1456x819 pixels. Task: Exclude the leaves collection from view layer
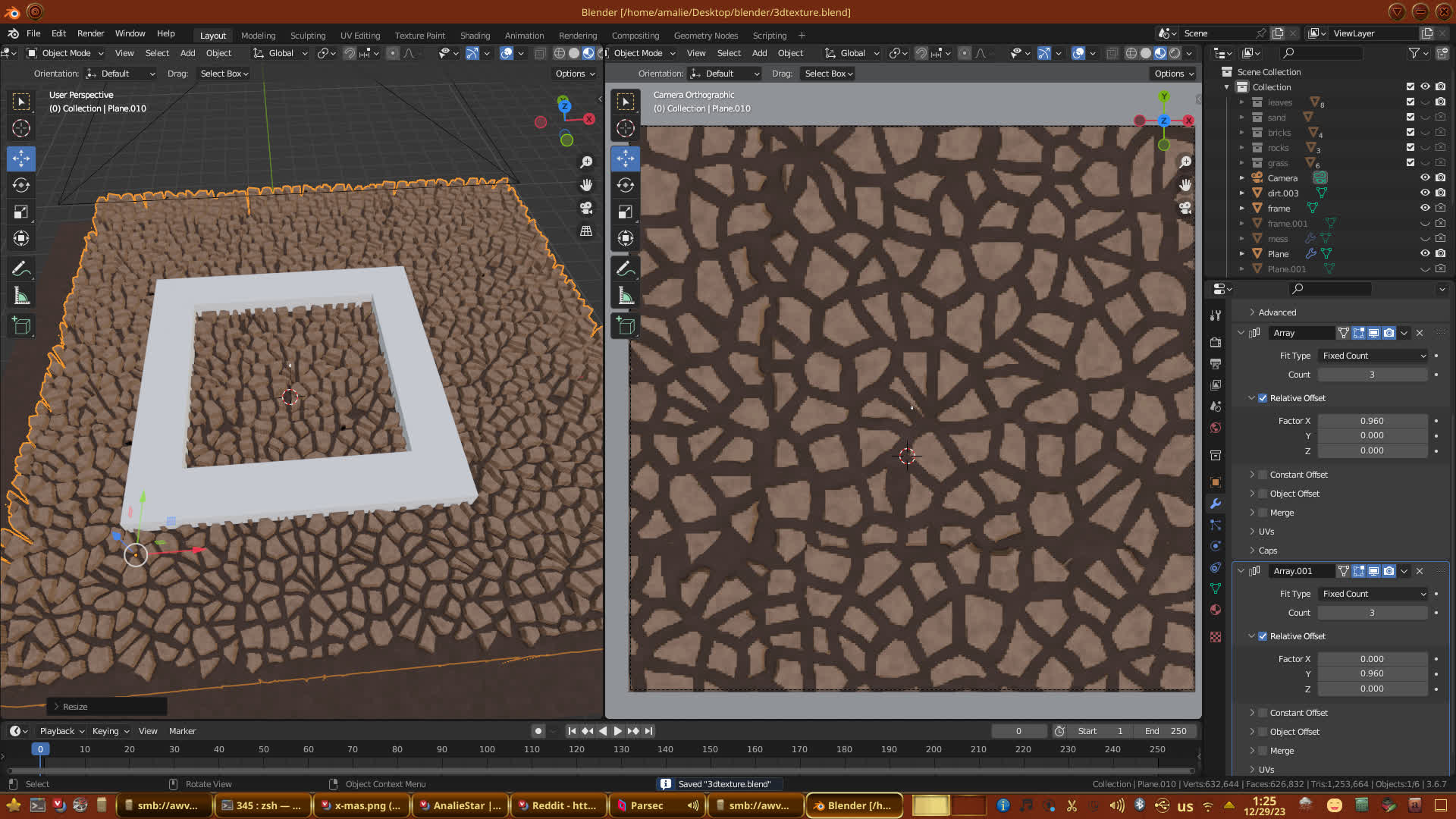coord(1410,102)
